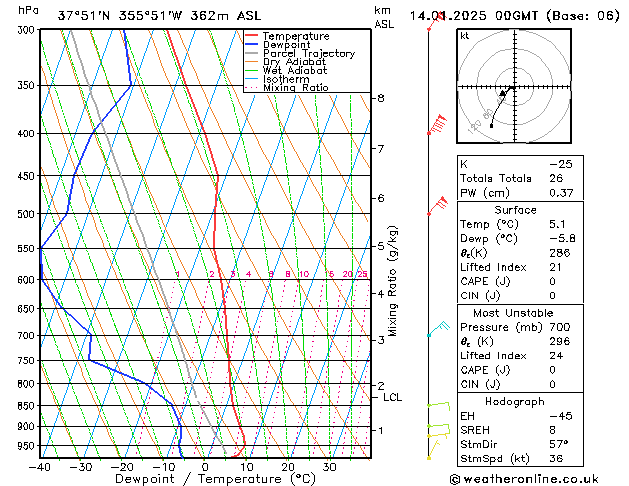
Task: Click the Most Unstable theta-e value 296
Action: (x=560, y=342)
